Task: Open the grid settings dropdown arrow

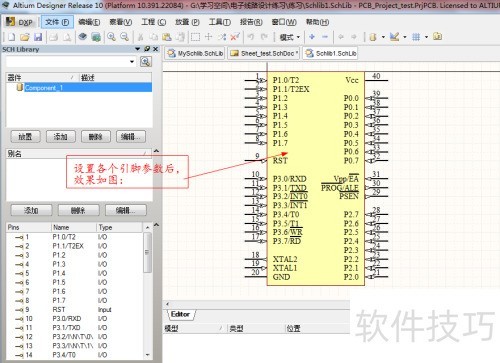Action: point(426,37)
